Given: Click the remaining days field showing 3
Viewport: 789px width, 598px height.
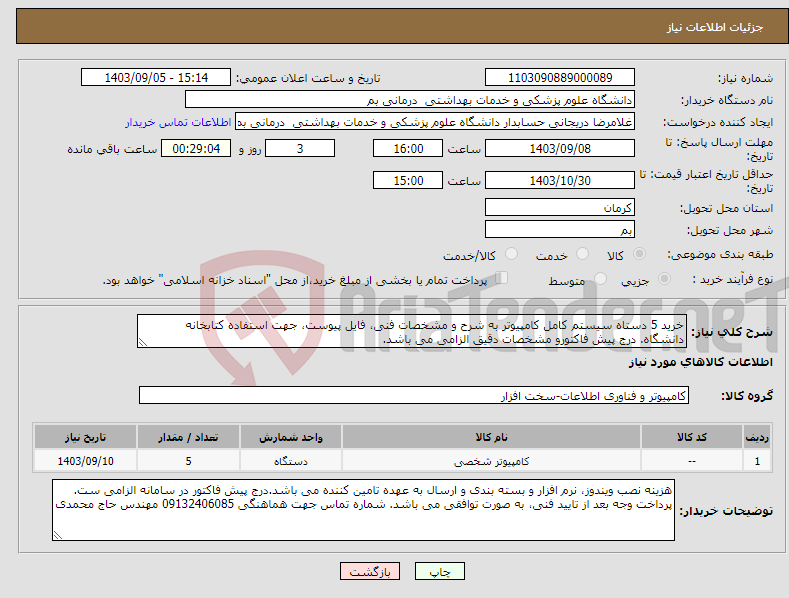Looking at the screenshot, I should (300, 148).
